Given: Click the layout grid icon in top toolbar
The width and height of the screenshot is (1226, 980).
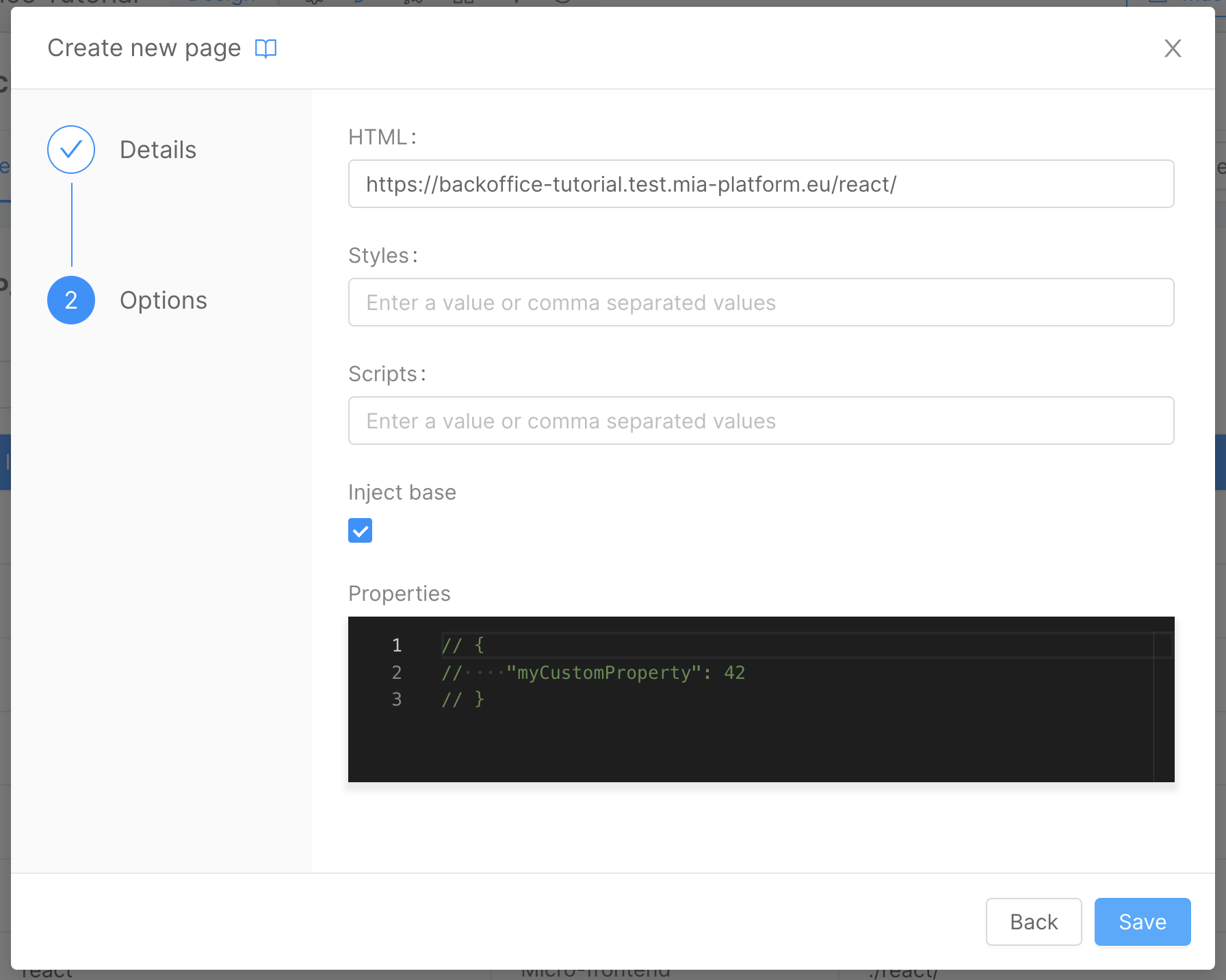Looking at the screenshot, I should [x=464, y=3].
